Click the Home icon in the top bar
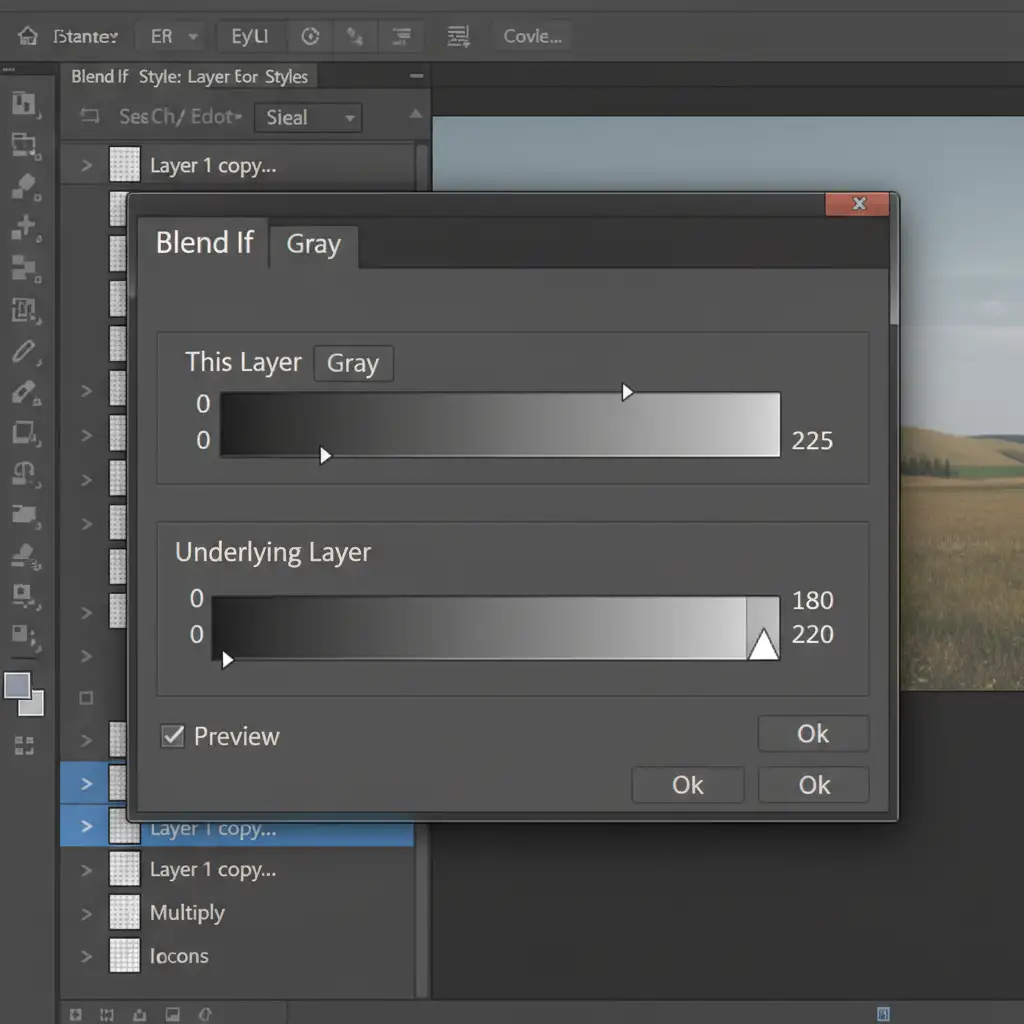Image resolution: width=1024 pixels, height=1024 pixels. 27,37
